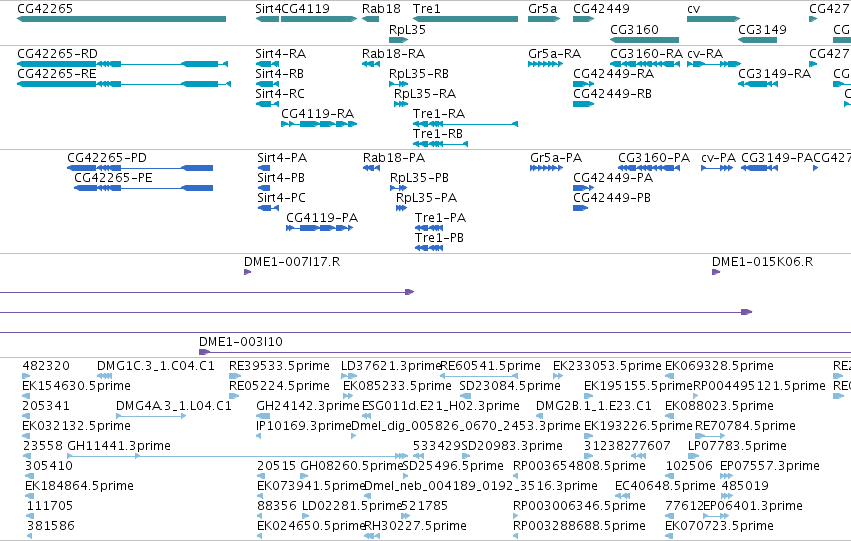Open the Sirt4-RB transcript label

(280, 74)
